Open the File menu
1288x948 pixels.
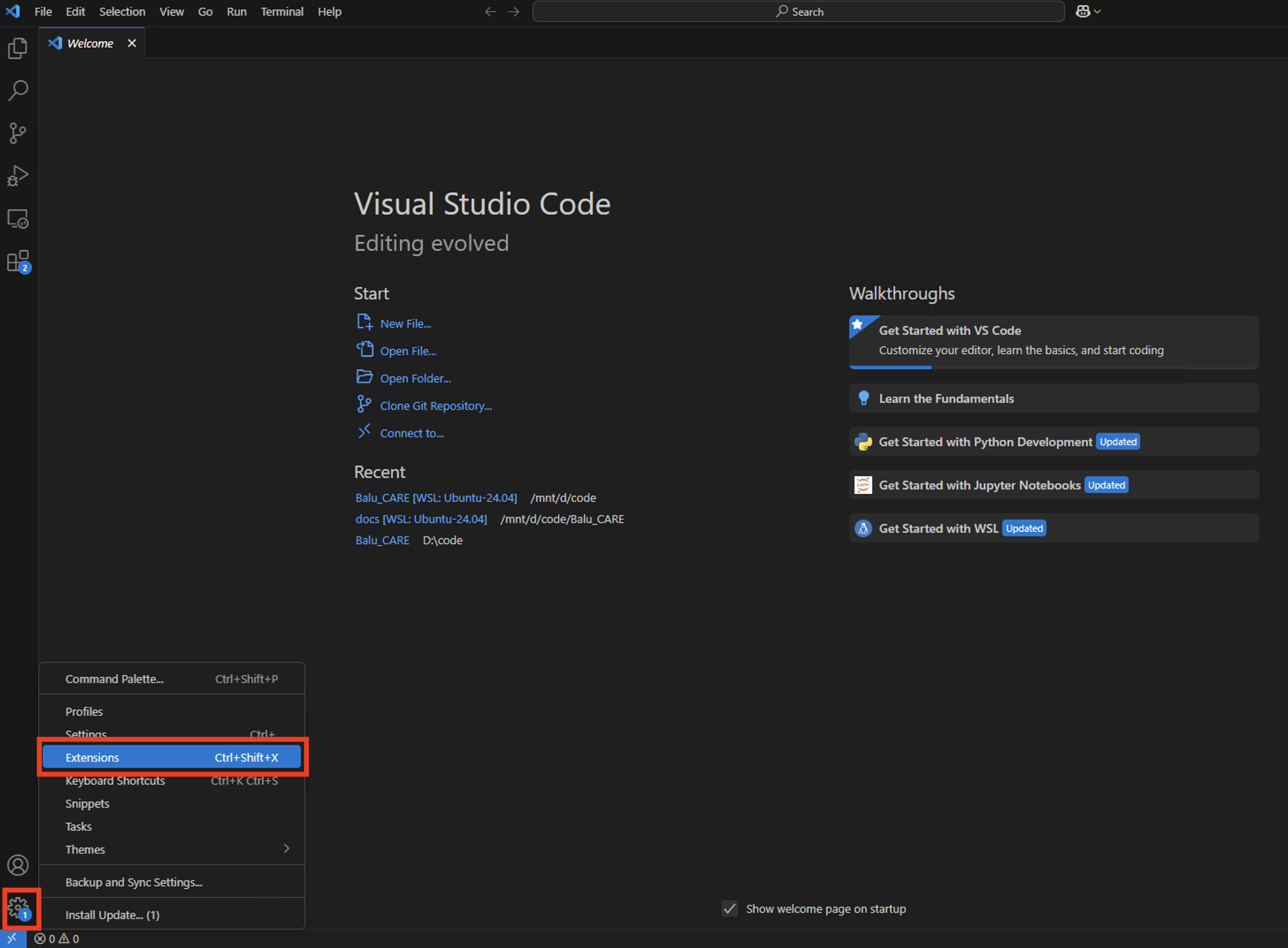click(x=43, y=11)
